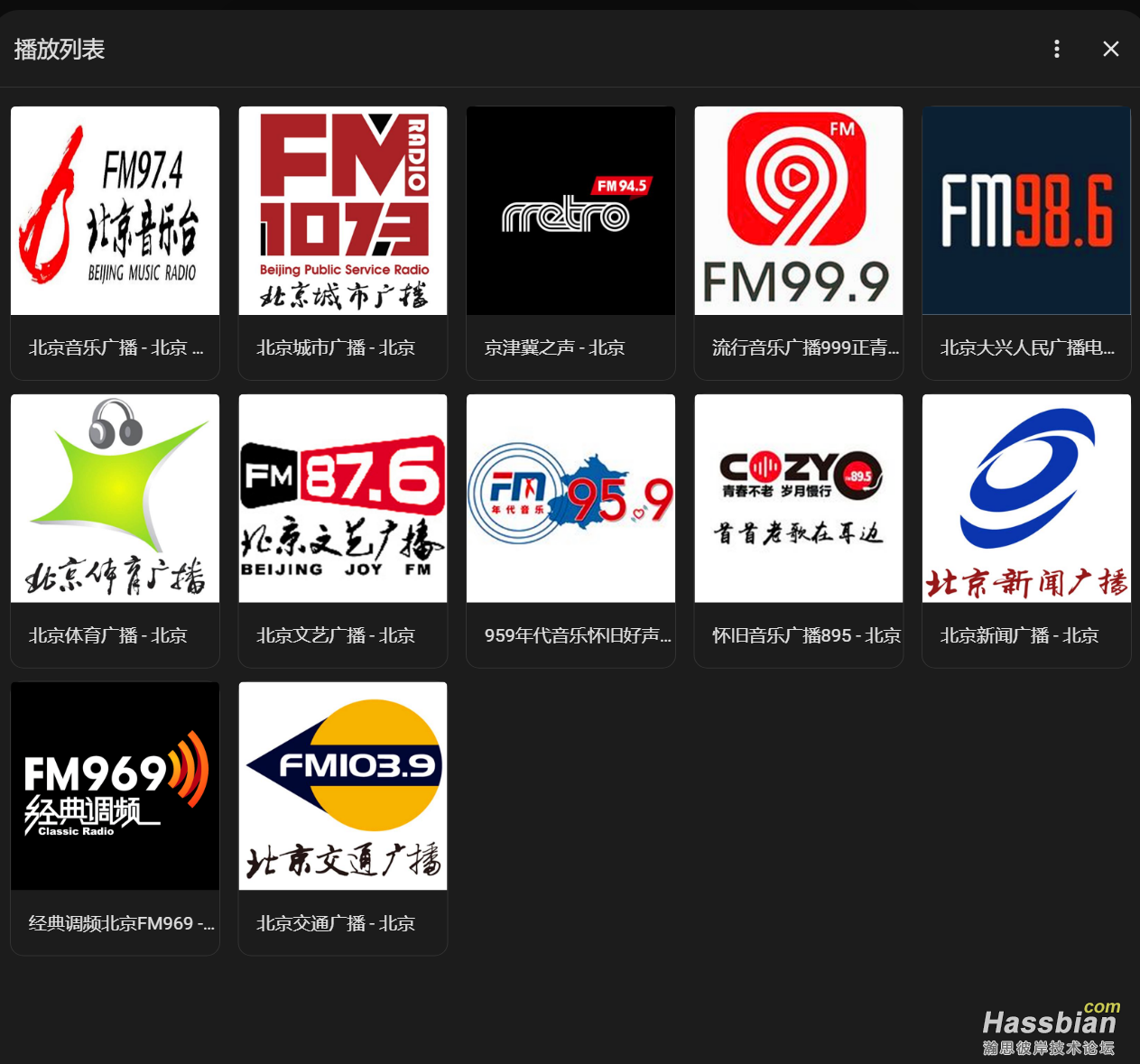Viewport: 1140px width, 1064px height.
Task: Click the label 北京大兴人民广播电...
Action: point(1027,347)
